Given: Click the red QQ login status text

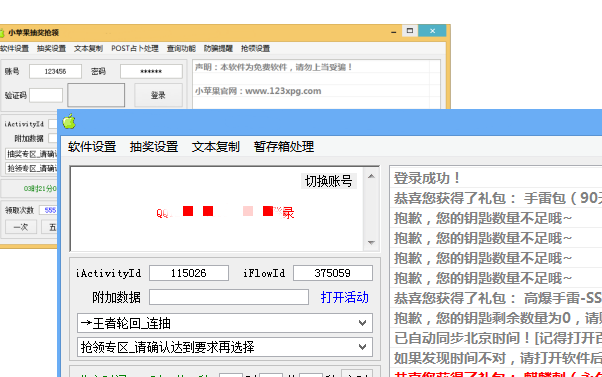Looking at the screenshot, I should [x=225, y=212].
